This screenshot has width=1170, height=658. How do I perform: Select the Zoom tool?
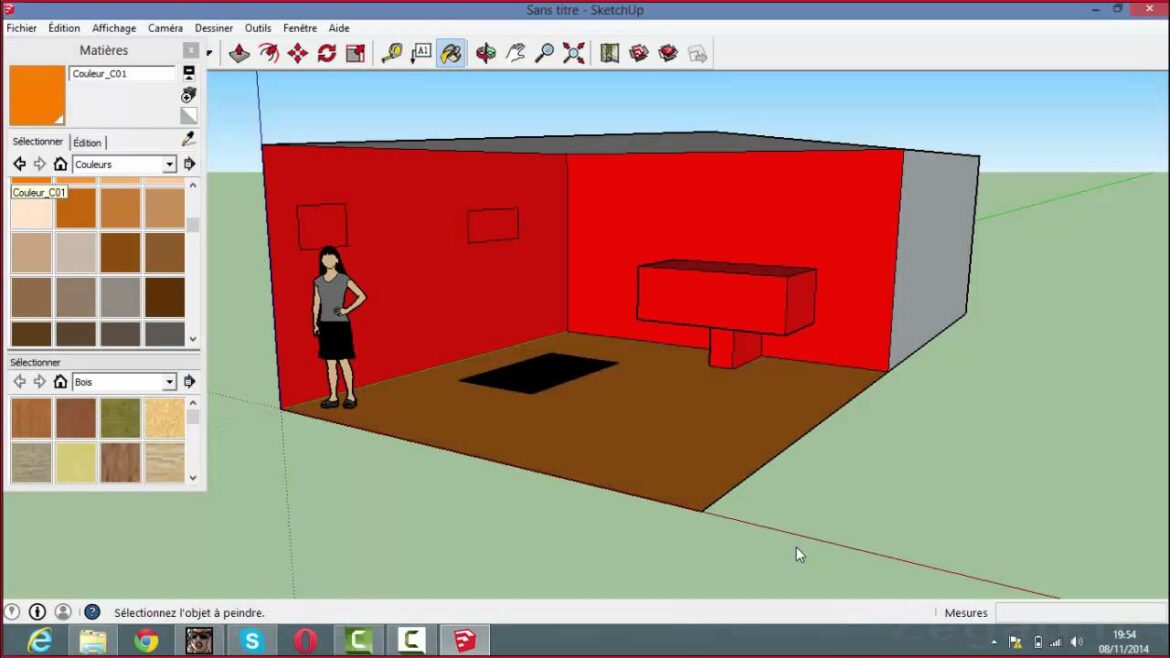pyautogui.click(x=543, y=54)
